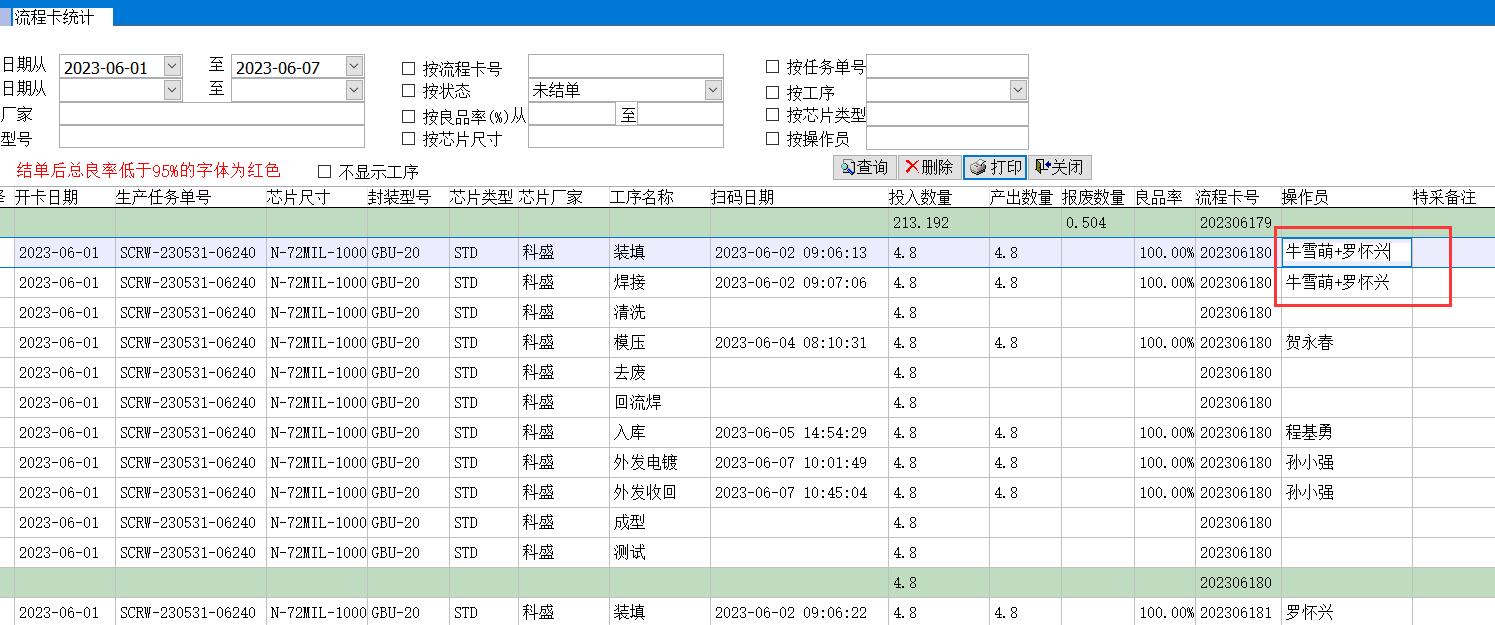
Task: Click the 查询 search button
Action: [864, 167]
